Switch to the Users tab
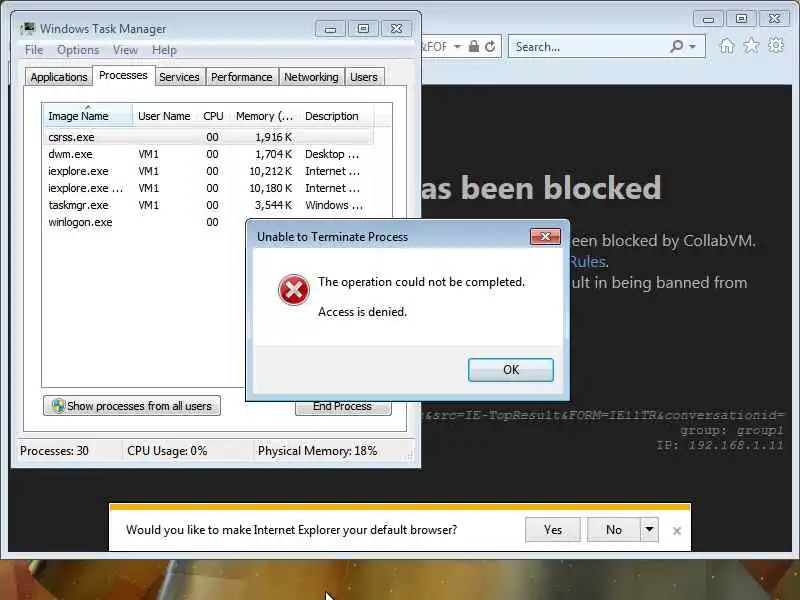The height and width of the screenshot is (600, 800). [x=364, y=77]
